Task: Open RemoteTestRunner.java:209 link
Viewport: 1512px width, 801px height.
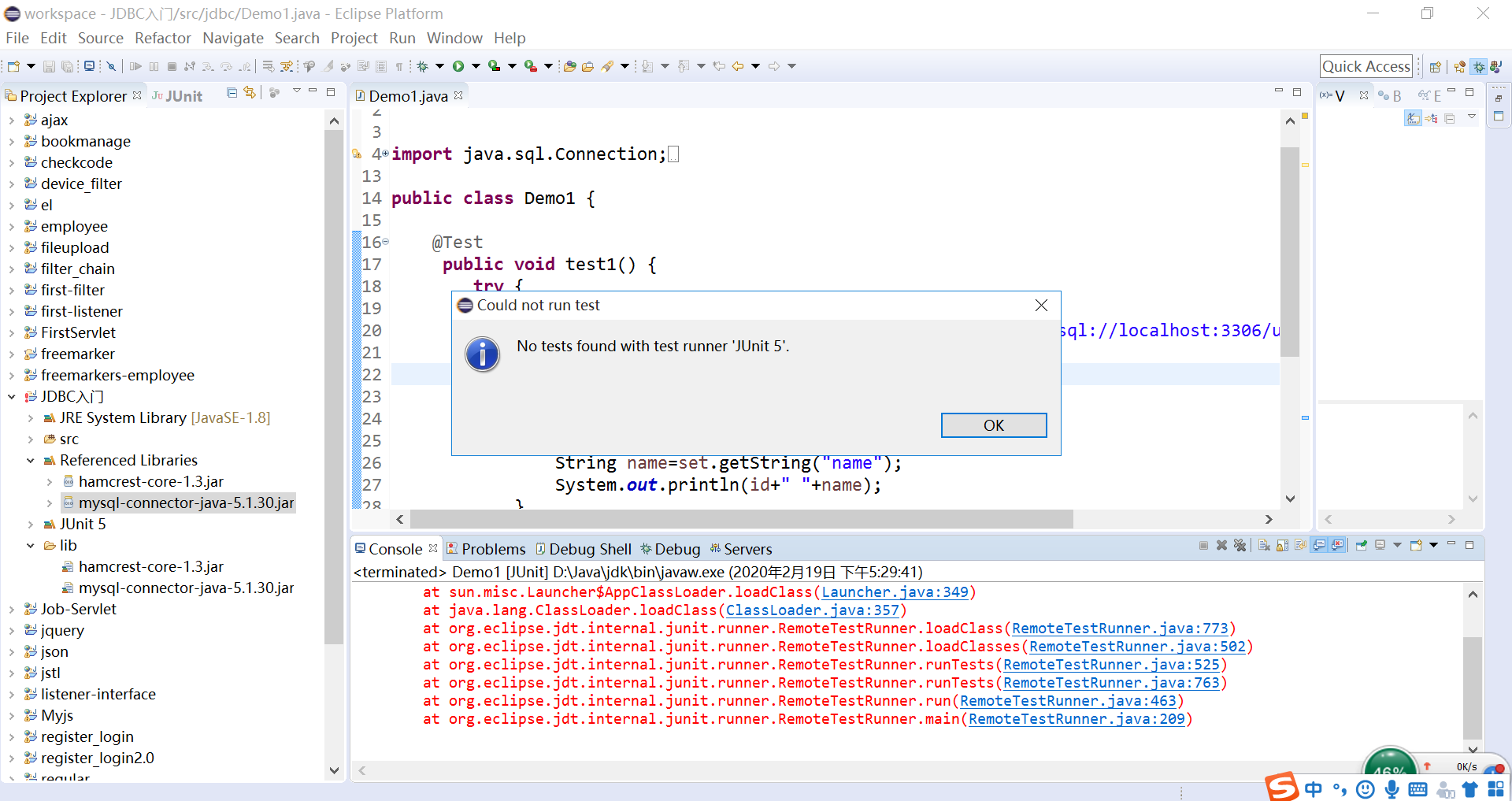Action: pos(1077,719)
